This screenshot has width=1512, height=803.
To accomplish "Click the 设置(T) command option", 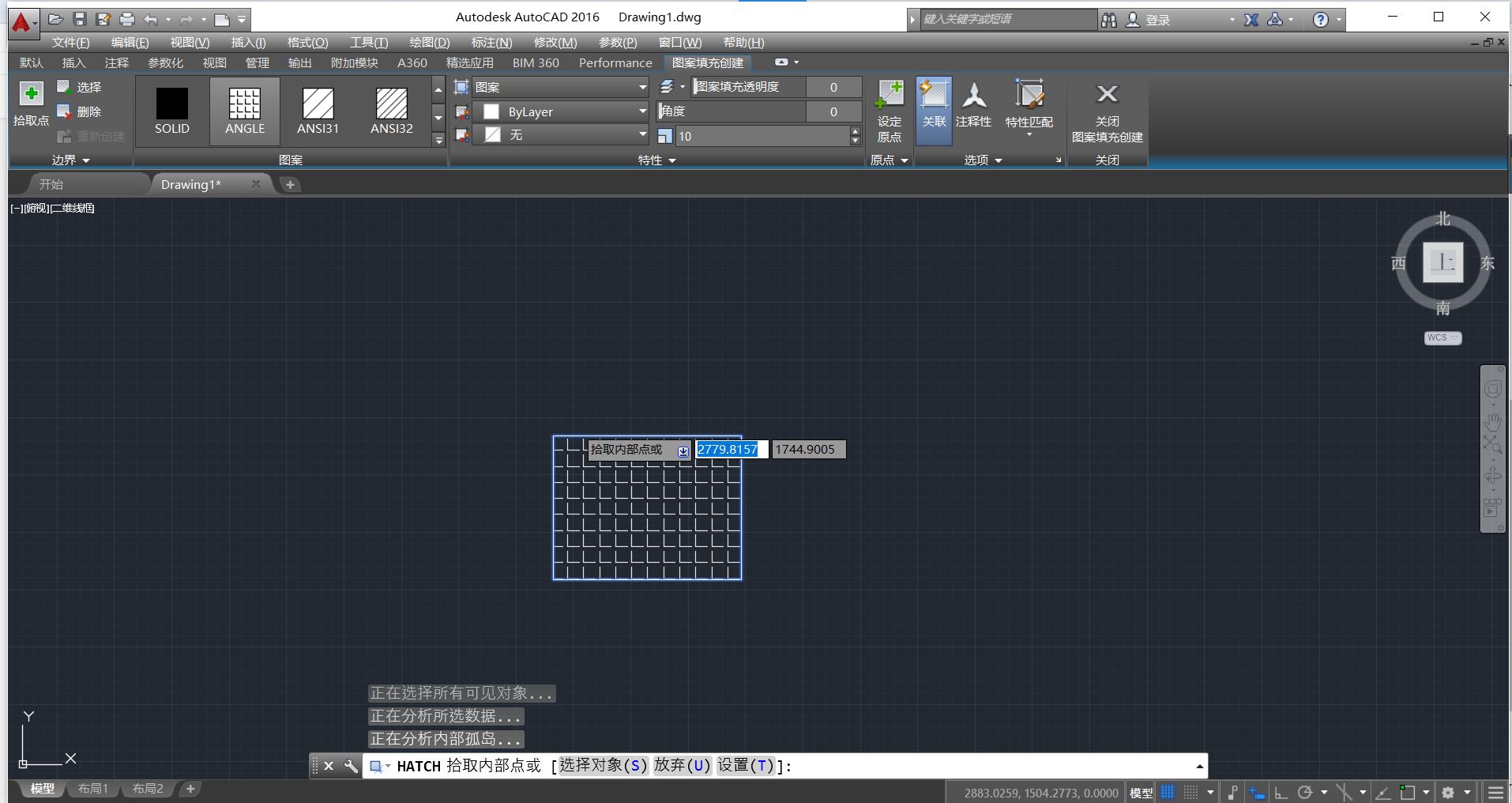I will (745, 765).
